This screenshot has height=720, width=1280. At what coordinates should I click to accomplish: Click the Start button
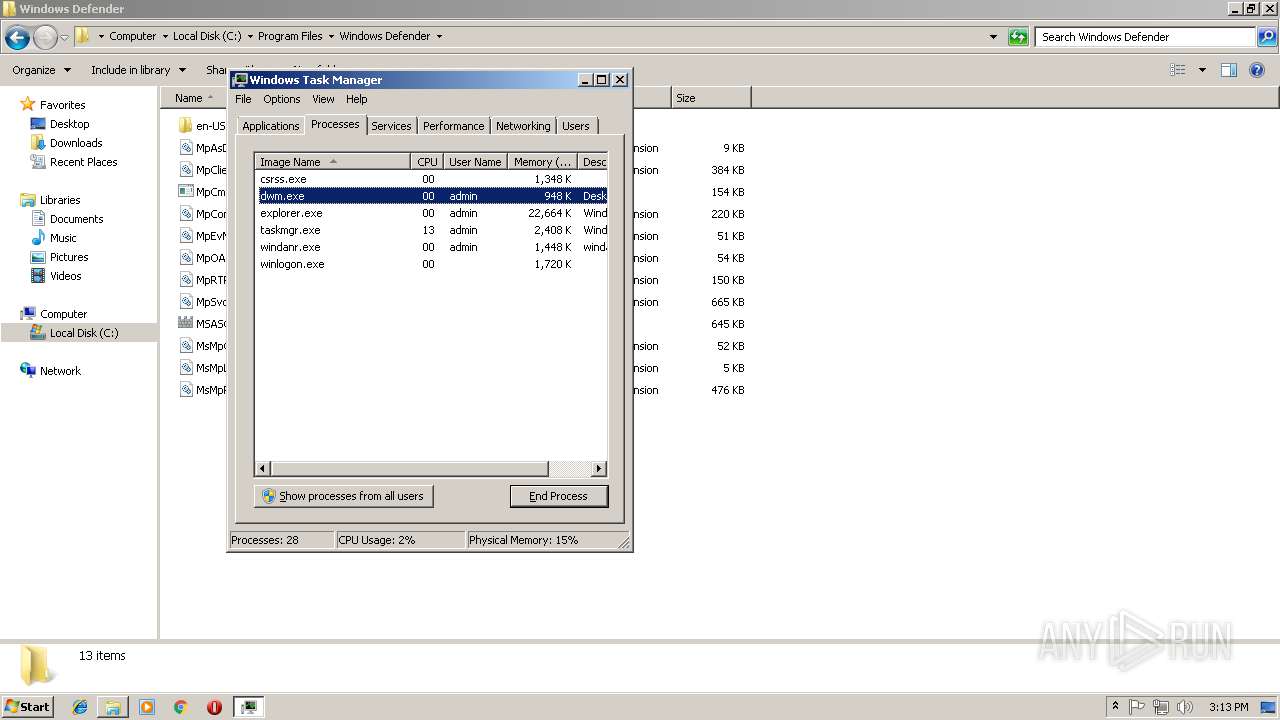point(27,706)
